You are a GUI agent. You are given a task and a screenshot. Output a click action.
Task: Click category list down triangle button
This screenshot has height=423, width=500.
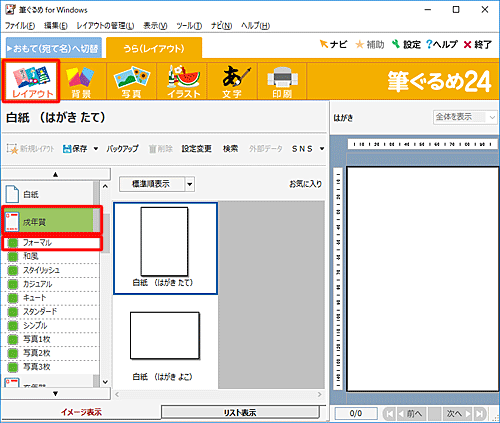pos(56,394)
